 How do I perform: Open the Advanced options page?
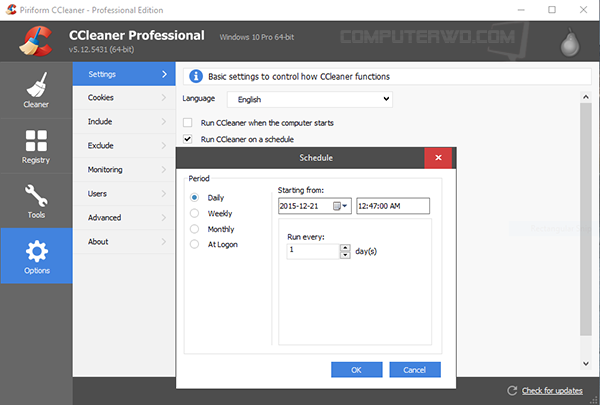click(124, 217)
